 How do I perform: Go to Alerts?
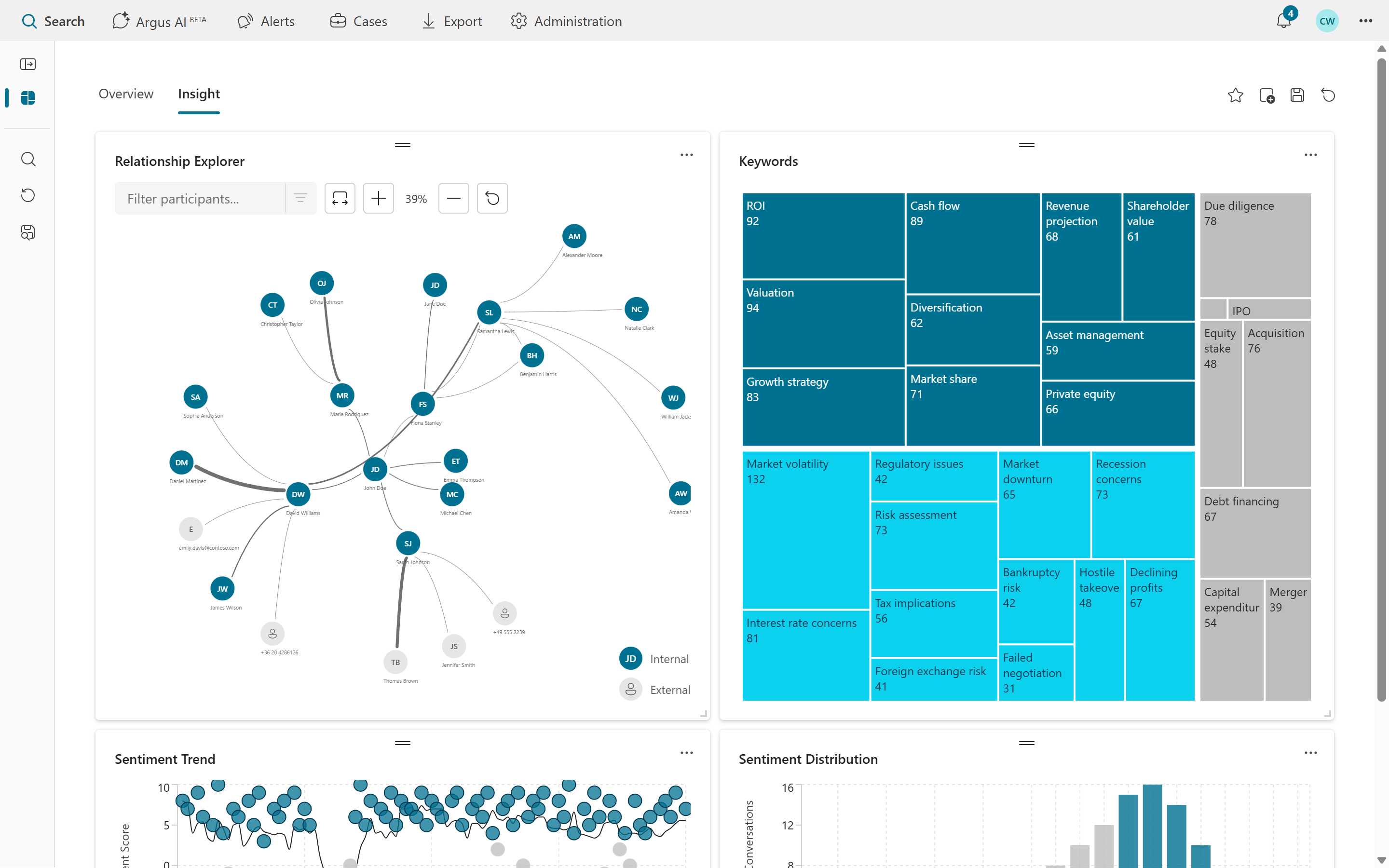pos(266,21)
